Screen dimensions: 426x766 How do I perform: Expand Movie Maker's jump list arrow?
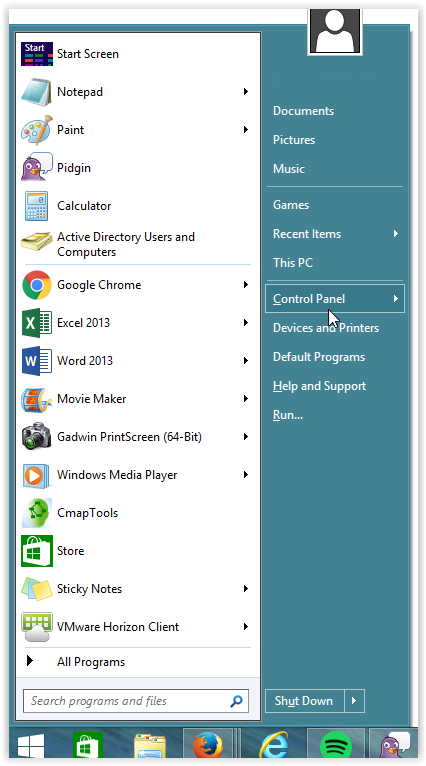246,399
